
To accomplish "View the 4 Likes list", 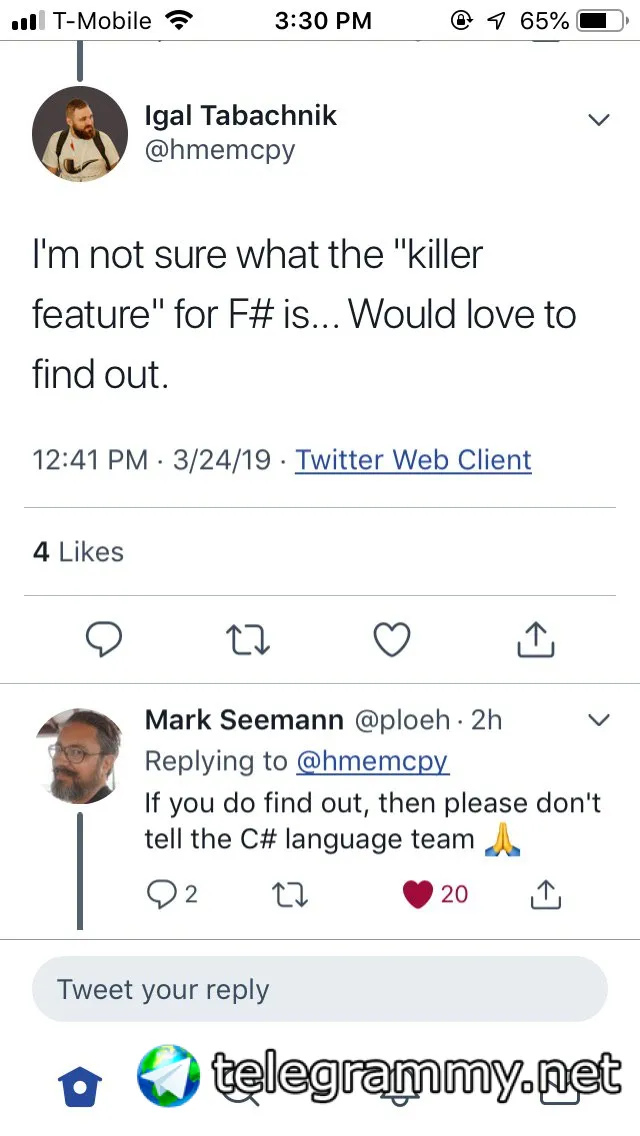I will pyautogui.click(x=78, y=552).
